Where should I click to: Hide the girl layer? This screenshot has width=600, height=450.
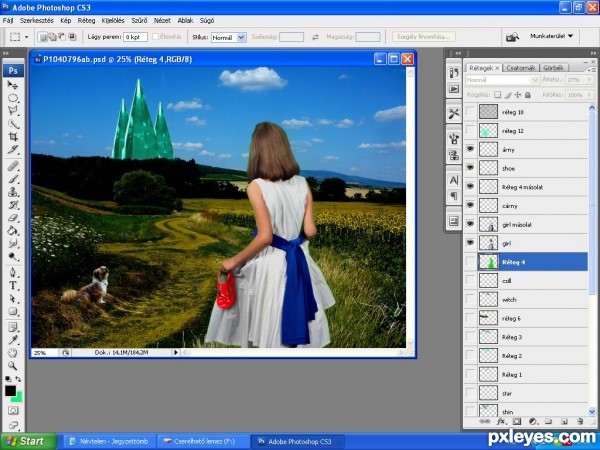click(x=470, y=243)
